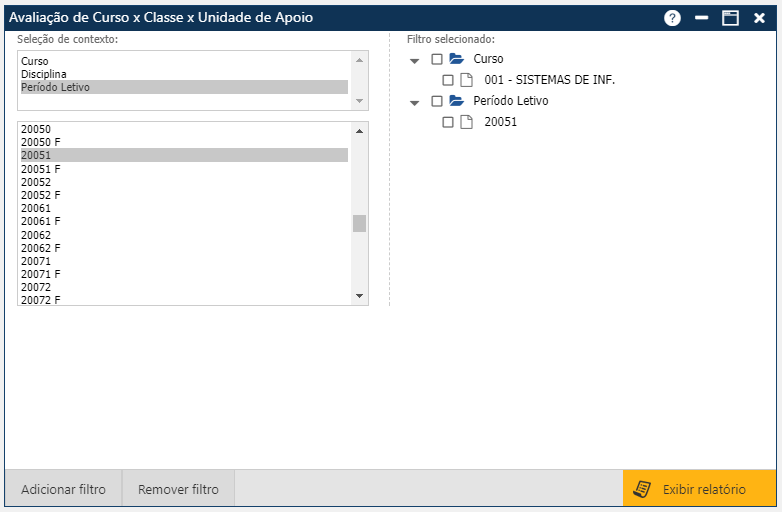Click the help question mark icon
Screen dimensions: 782x512
pyautogui.click(x=672, y=18)
